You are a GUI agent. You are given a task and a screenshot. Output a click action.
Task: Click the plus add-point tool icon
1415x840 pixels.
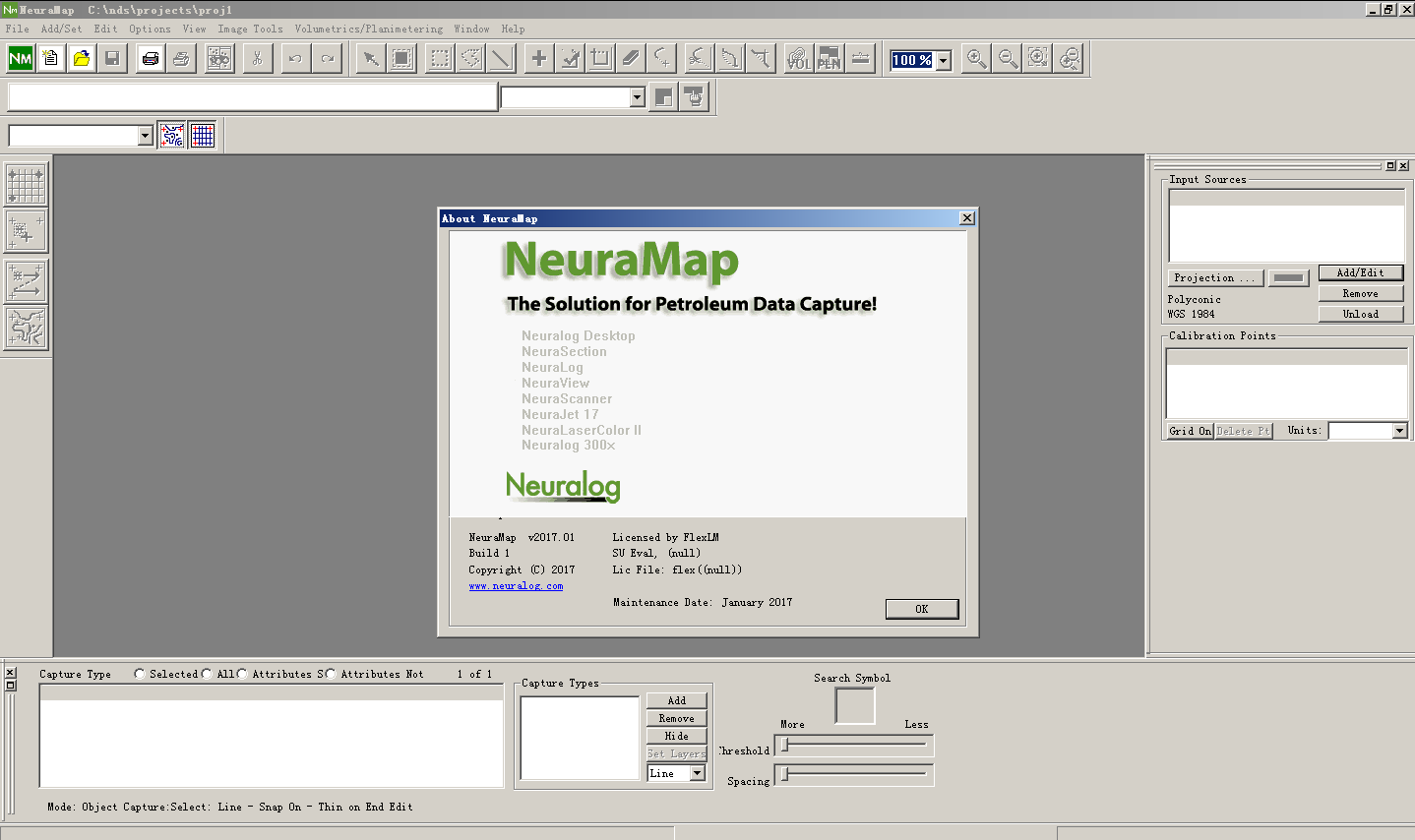[x=539, y=59]
